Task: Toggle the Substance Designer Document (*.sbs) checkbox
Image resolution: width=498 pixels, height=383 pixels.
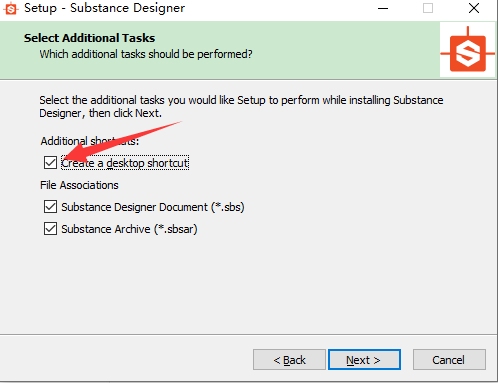Action: pyautogui.click(x=50, y=207)
